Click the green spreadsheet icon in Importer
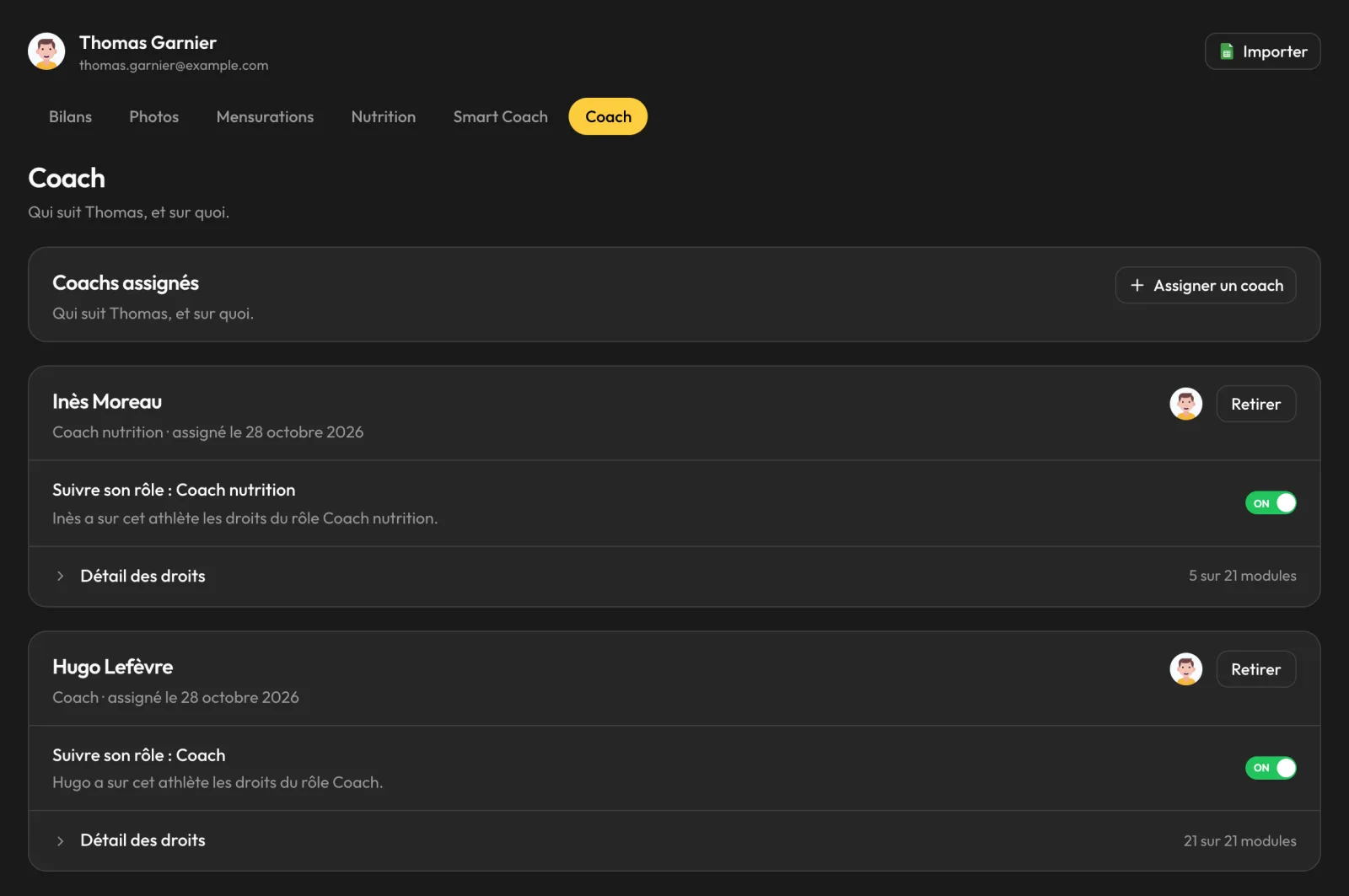The height and width of the screenshot is (896, 1349). (x=1227, y=51)
